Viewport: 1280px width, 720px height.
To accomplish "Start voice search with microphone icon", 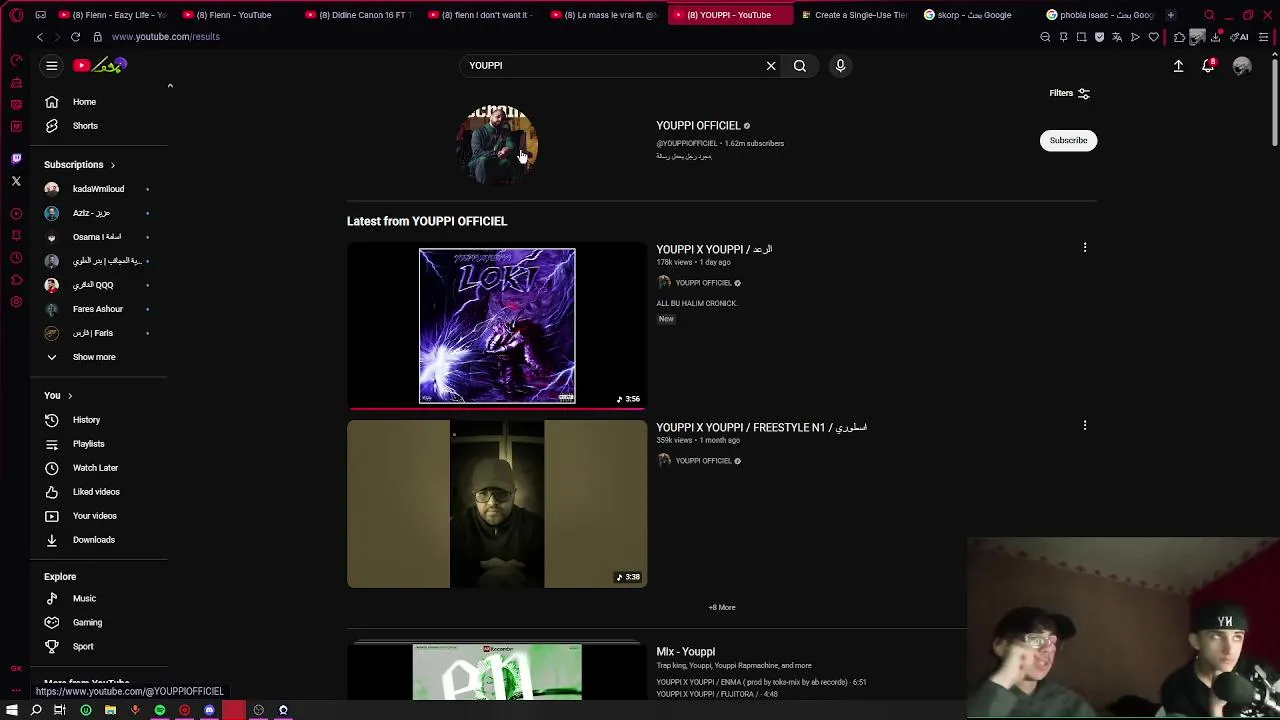I will (840, 66).
